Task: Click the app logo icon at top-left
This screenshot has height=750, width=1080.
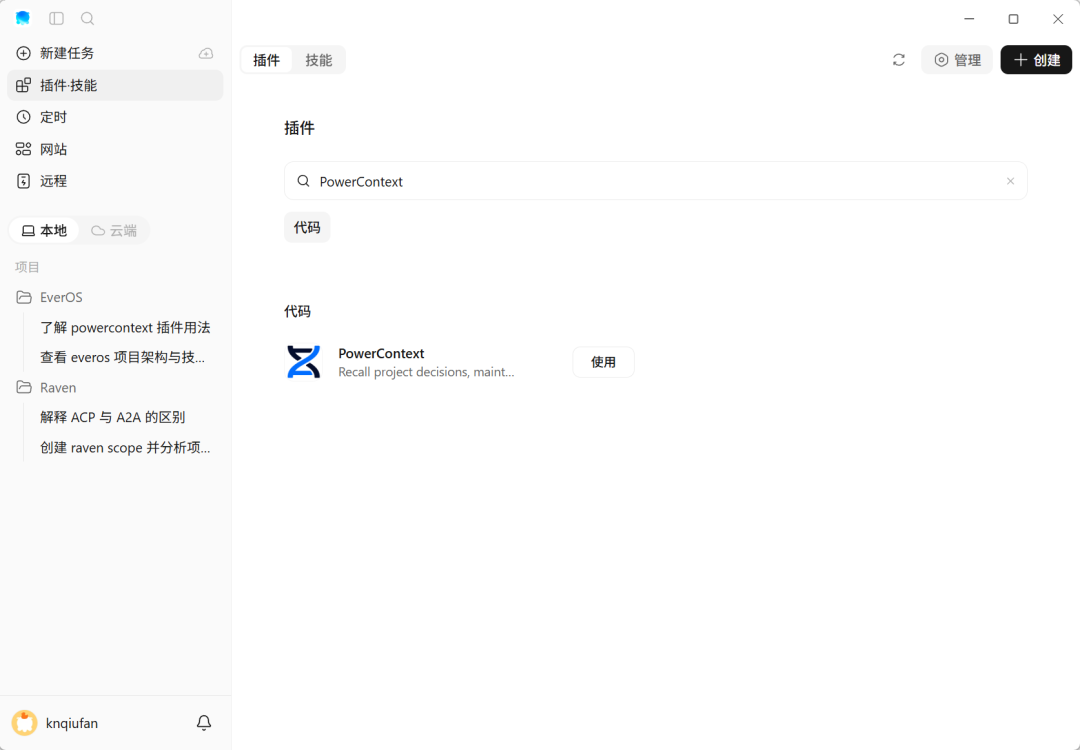Action: point(23,19)
